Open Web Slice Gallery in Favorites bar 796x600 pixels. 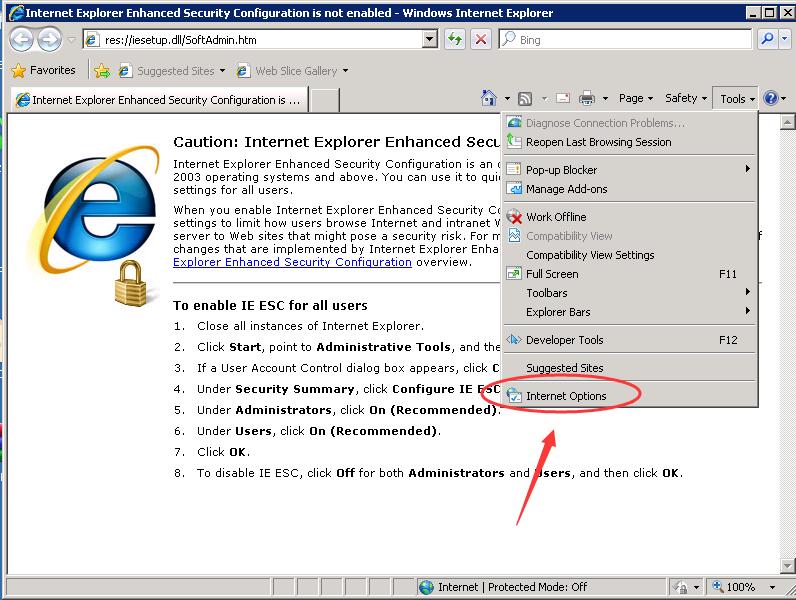coord(292,71)
